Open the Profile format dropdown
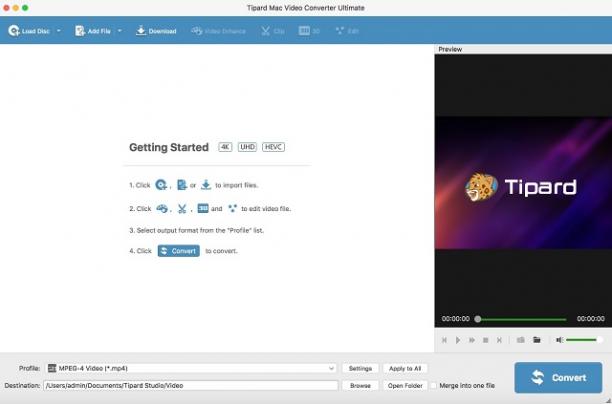 pos(191,368)
